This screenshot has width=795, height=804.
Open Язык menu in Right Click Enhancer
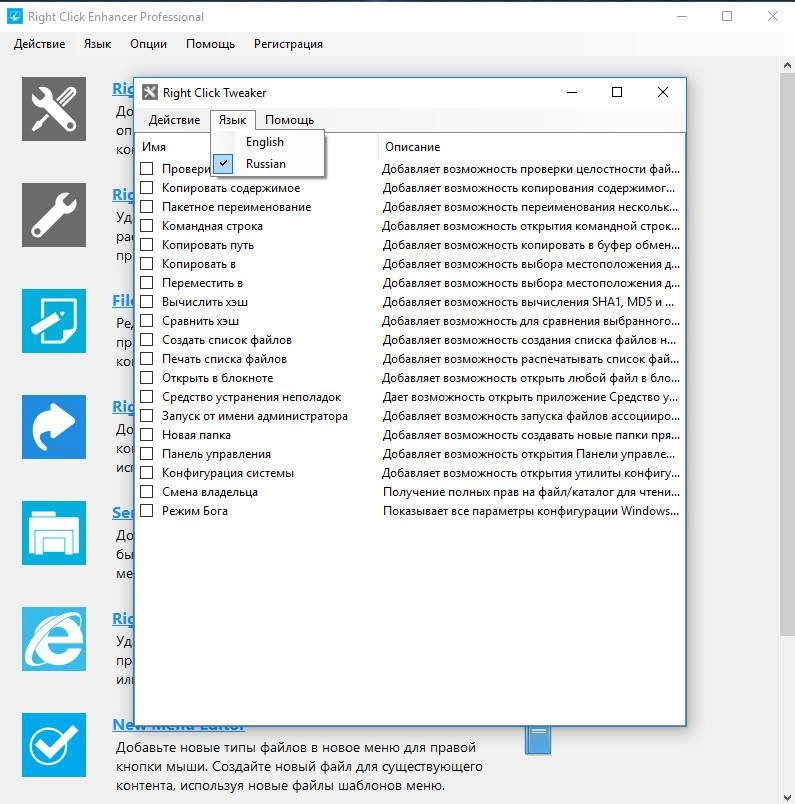click(x=97, y=44)
